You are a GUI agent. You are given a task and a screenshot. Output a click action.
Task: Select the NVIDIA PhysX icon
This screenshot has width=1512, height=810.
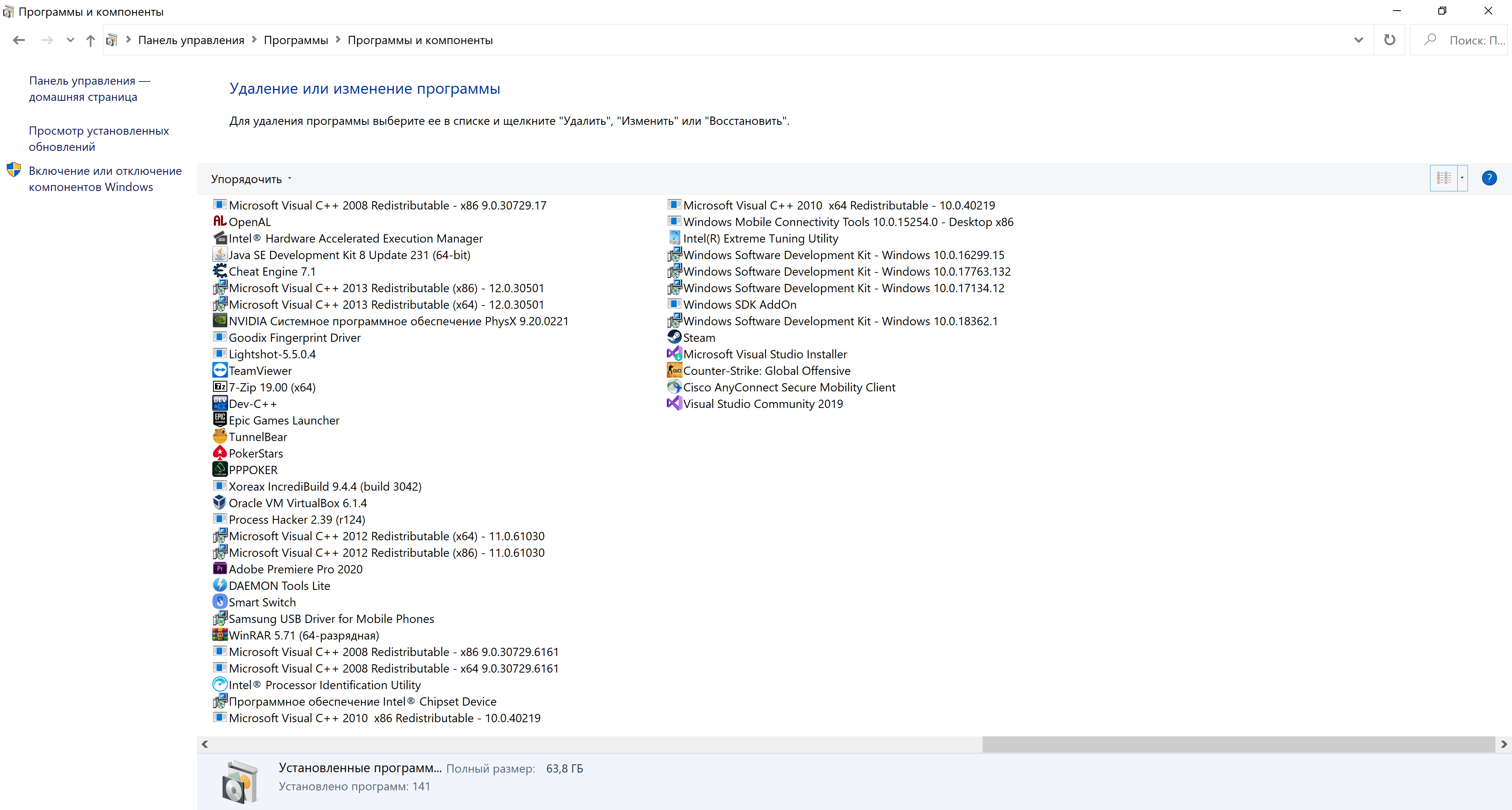[219, 321]
